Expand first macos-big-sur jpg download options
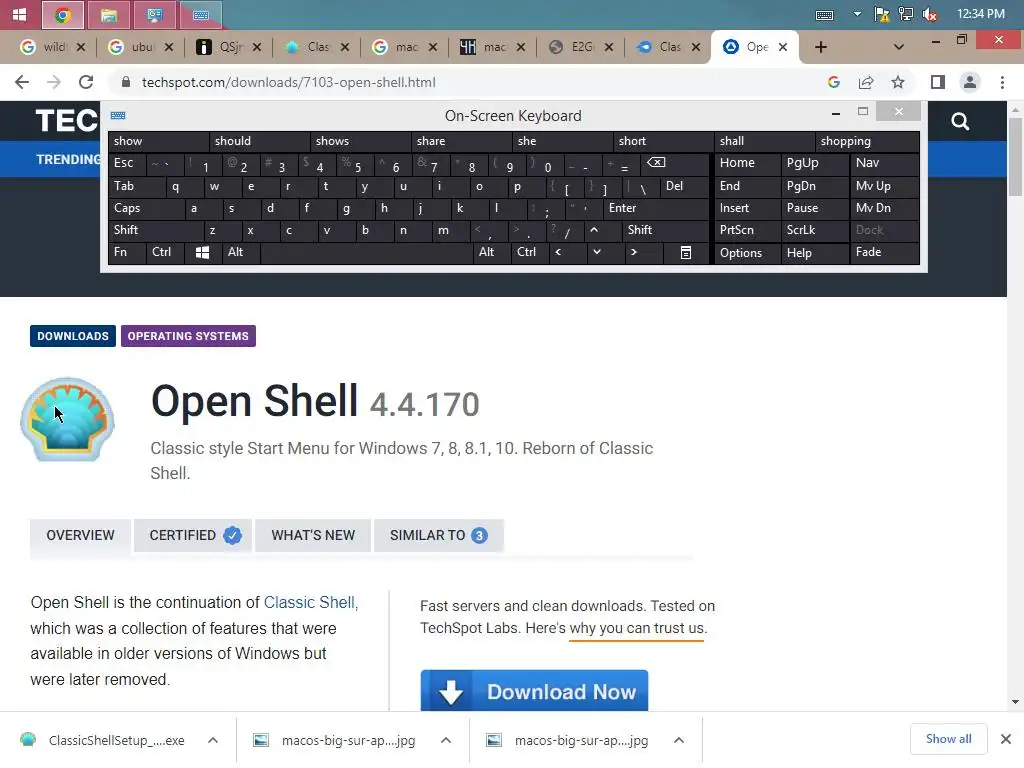 click(446, 740)
